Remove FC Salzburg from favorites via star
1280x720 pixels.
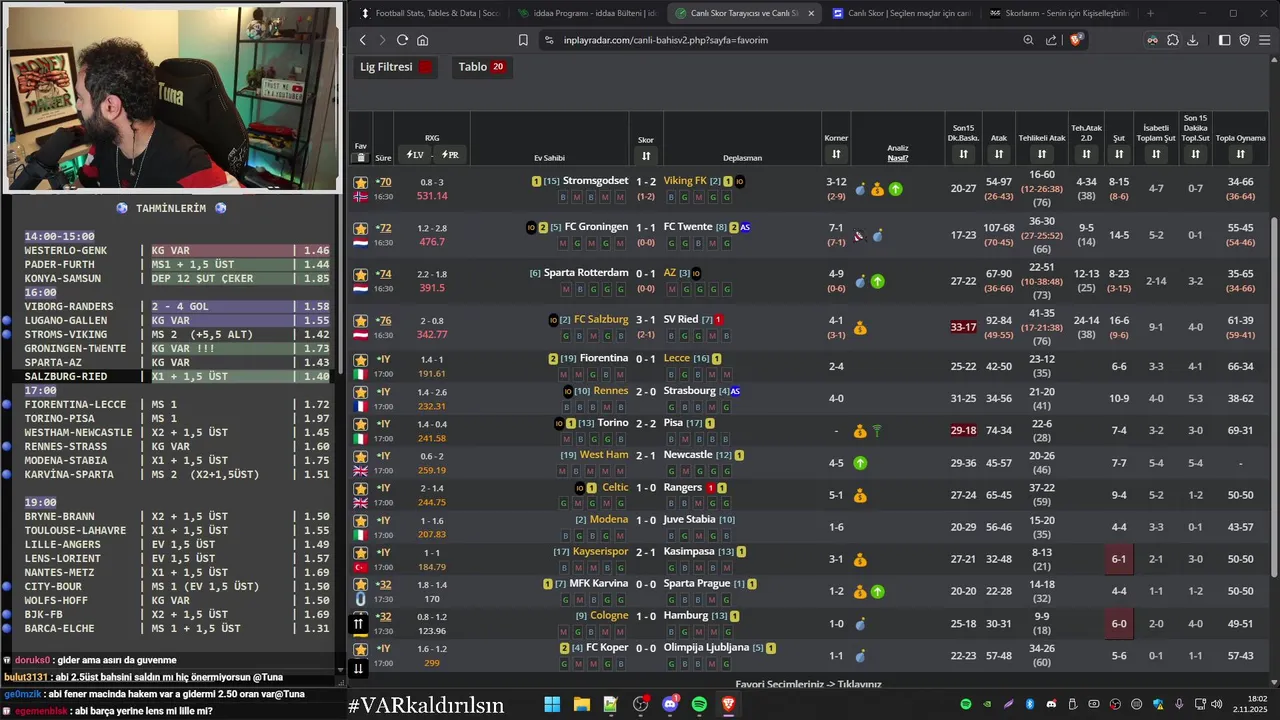pos(361,321)
